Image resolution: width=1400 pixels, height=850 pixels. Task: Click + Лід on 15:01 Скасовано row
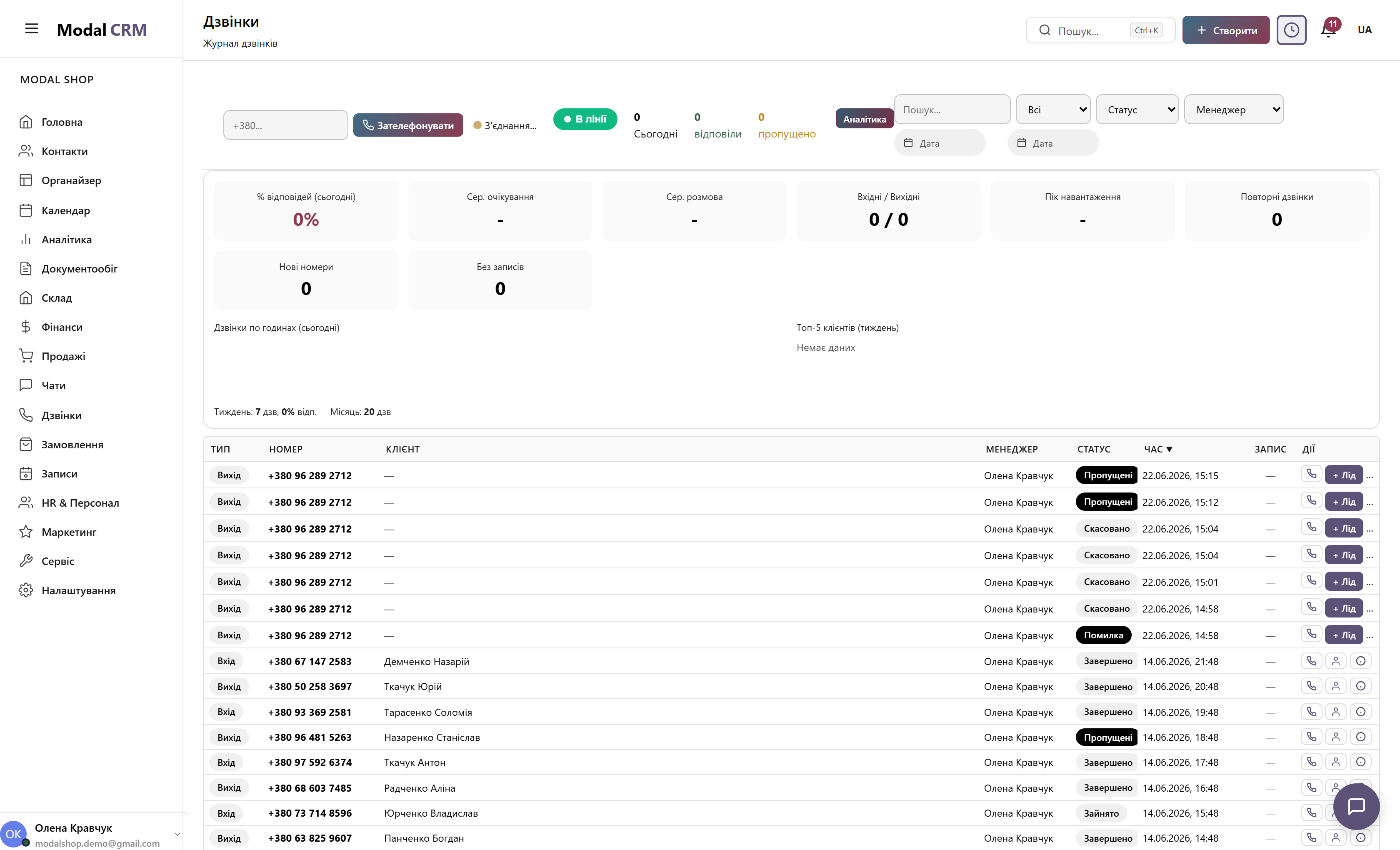pyautogui.click(x=1344, y=581)
